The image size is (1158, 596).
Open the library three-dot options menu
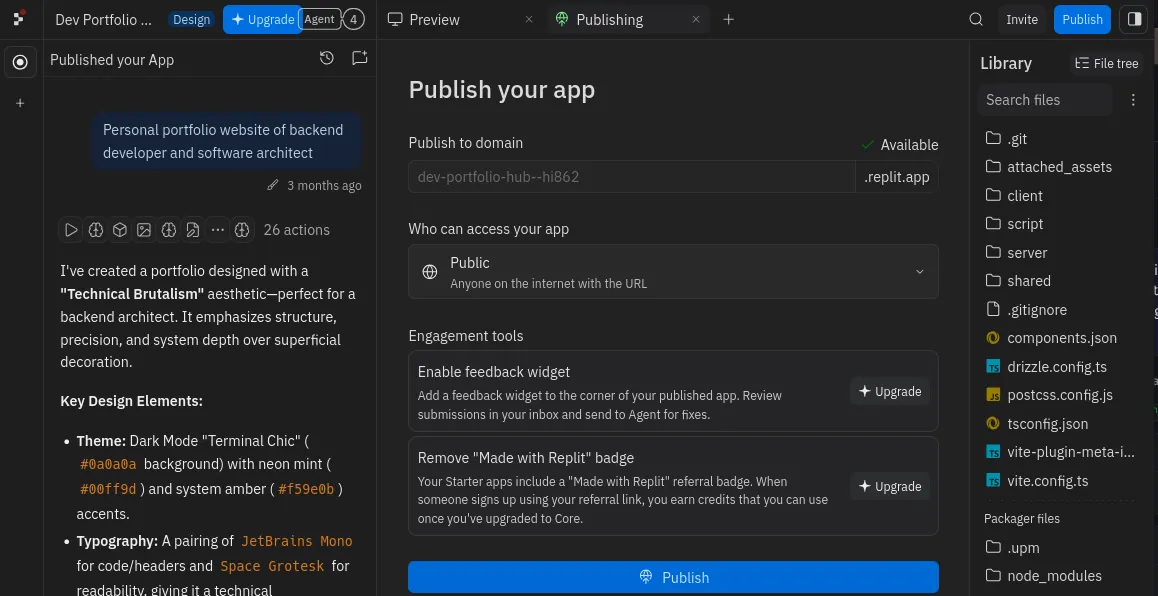pos(1133,100)
